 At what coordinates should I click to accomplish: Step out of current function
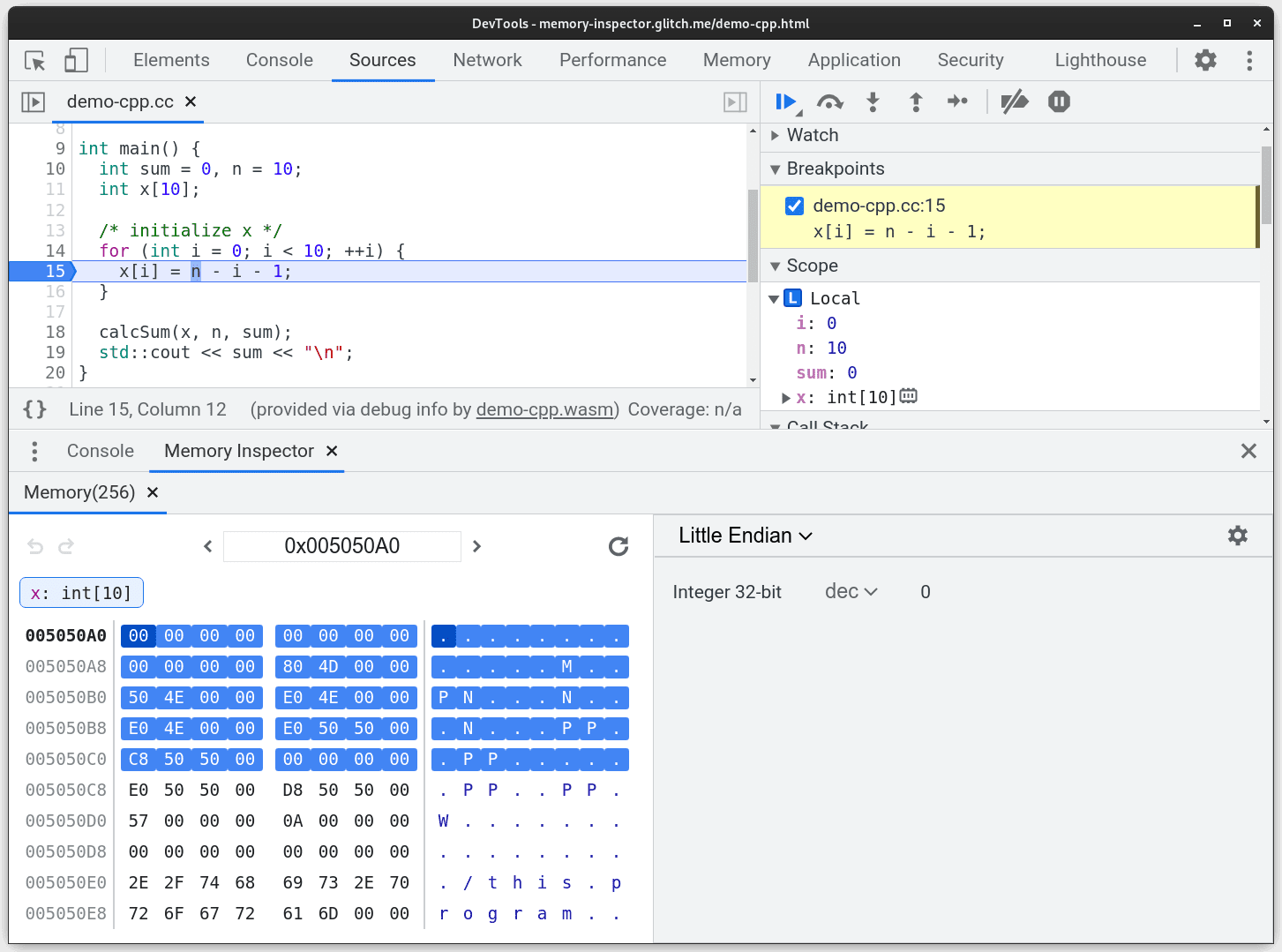tap(916, 101)
